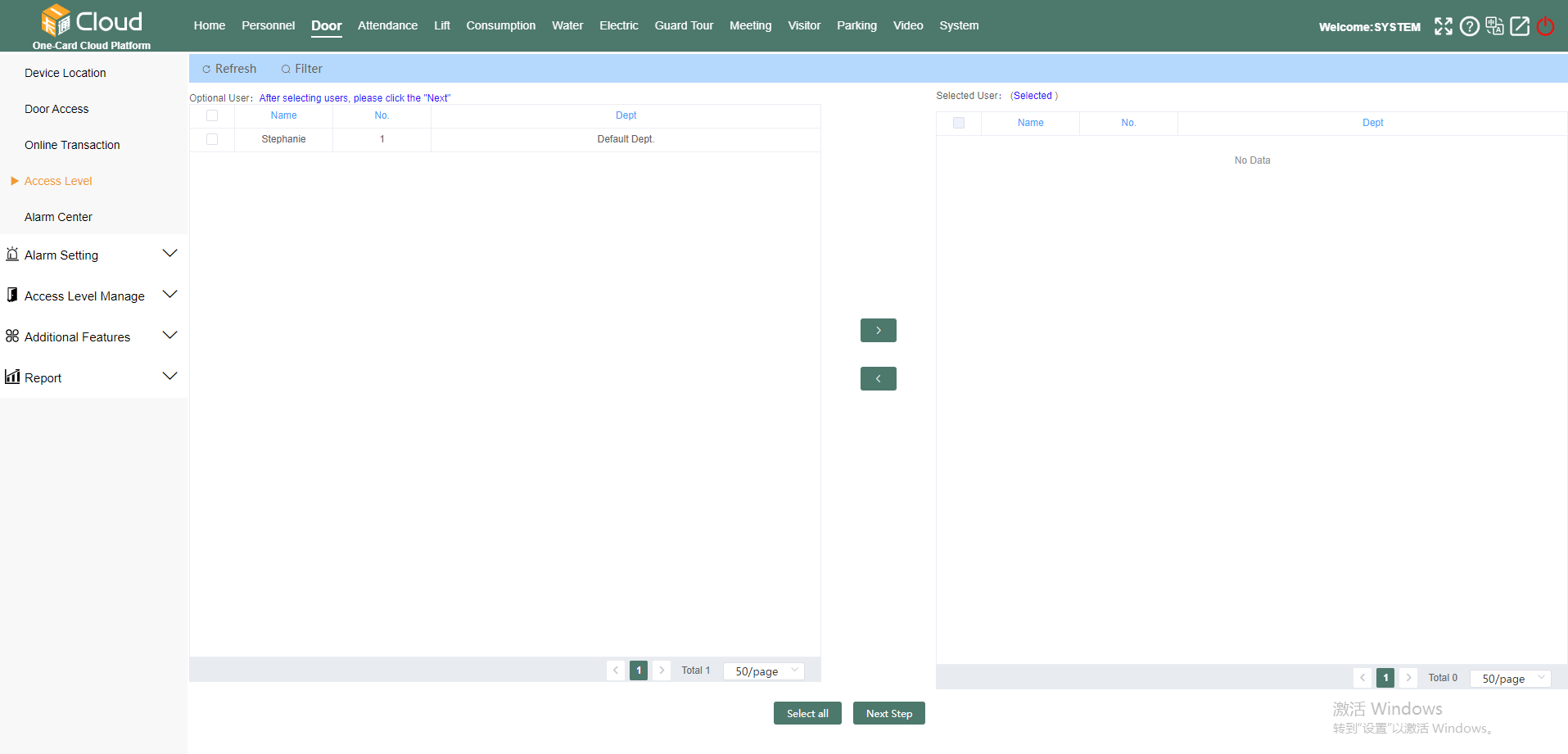Switch to the Personnel menu tab
1568x754 pixels.
(268, 25)
